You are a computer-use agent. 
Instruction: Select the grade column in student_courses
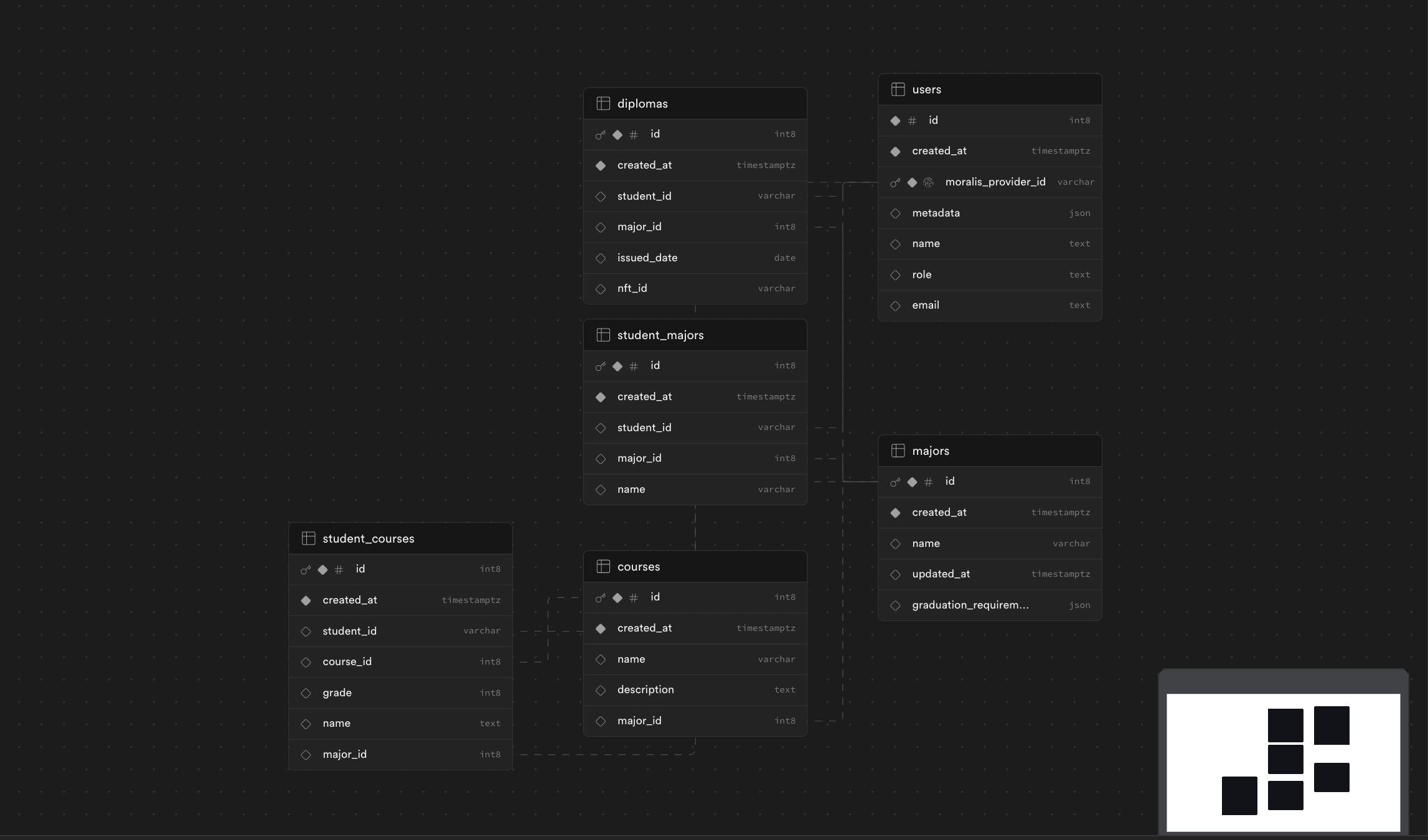[337, 693]
